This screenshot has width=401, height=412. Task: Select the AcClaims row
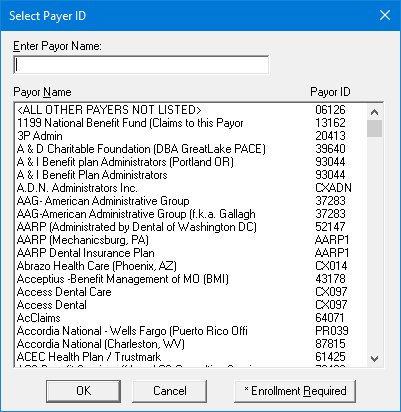[191, 318]
